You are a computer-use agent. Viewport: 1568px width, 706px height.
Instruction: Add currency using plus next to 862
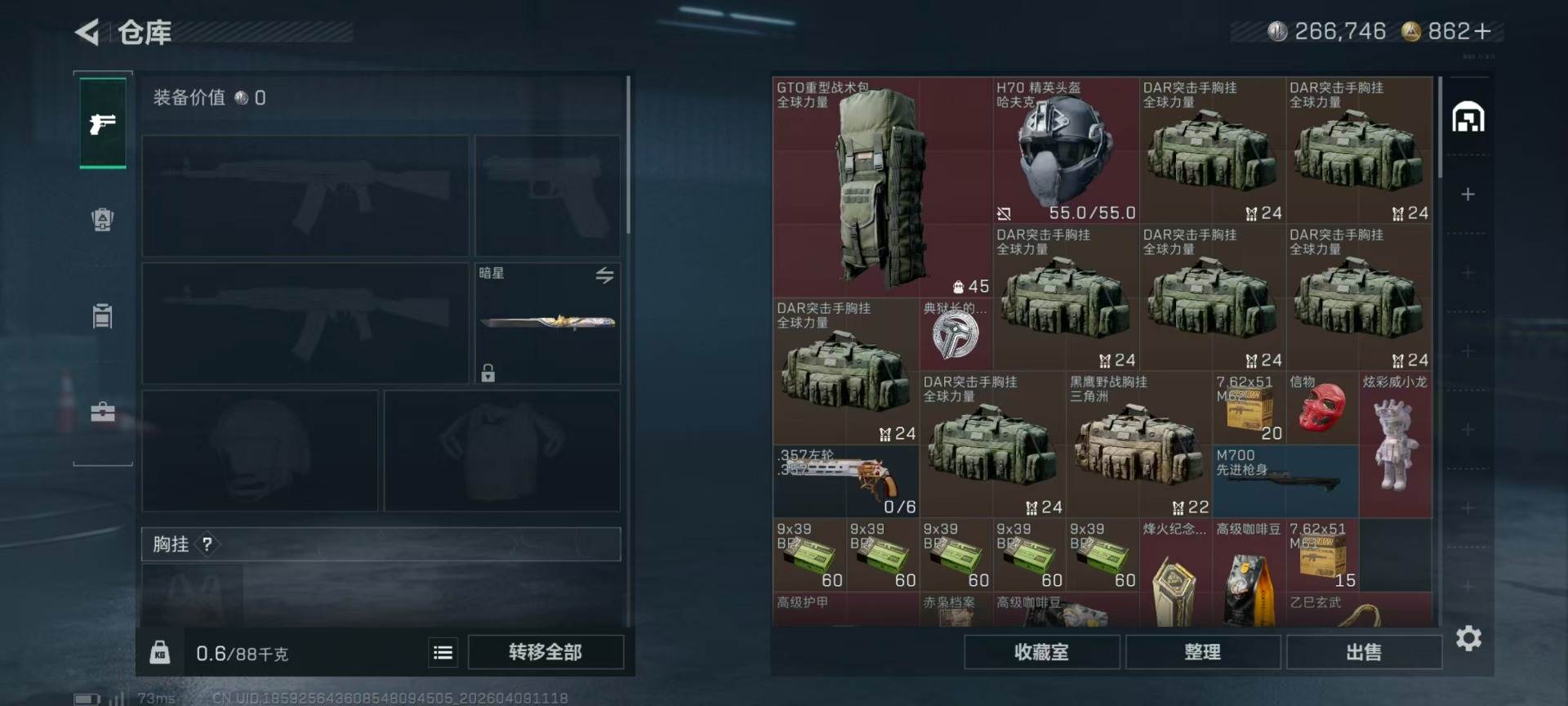pyautogui.click(x=1483, y=31)
